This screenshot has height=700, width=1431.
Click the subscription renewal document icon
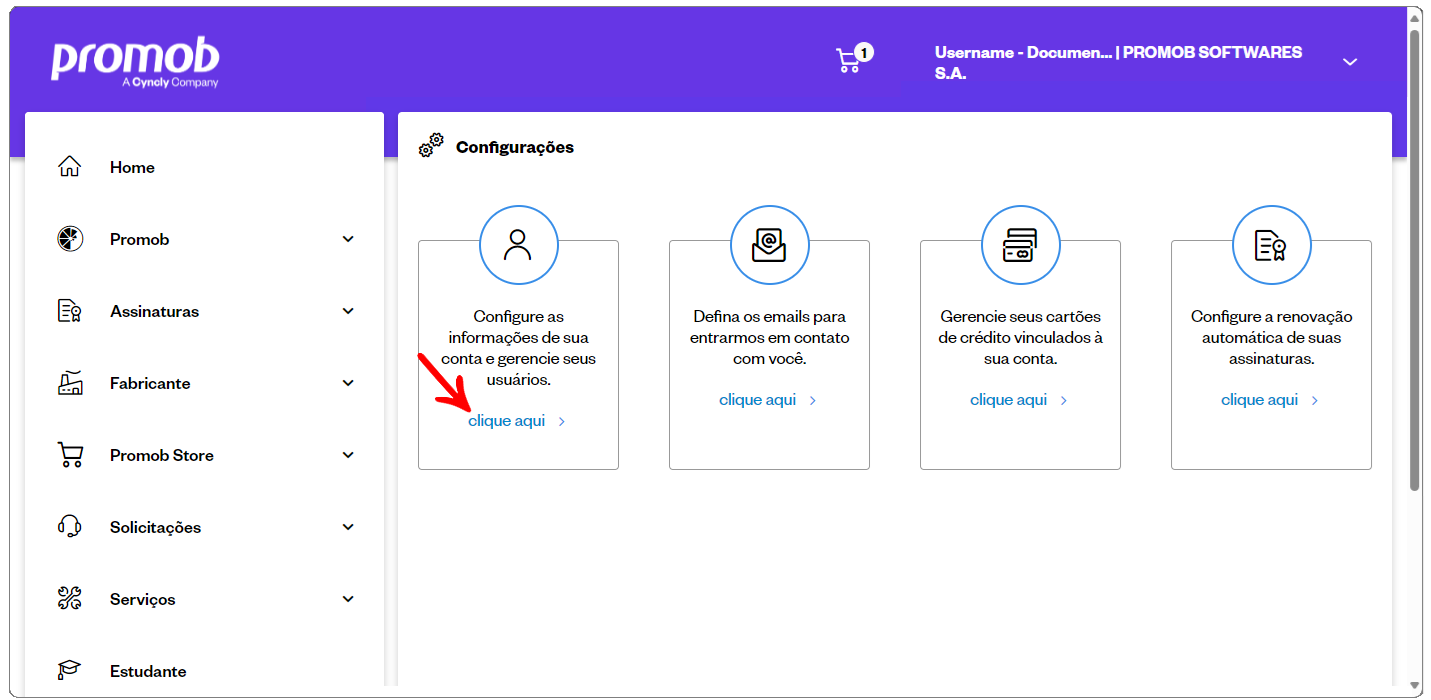coord(1271,245)
